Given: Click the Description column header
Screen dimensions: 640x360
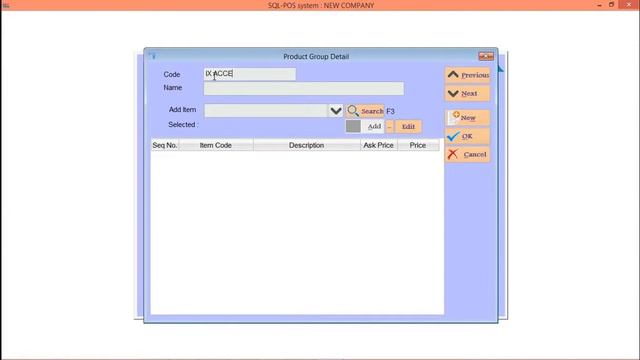Looking at the screenshot, I should pos(307,145).
